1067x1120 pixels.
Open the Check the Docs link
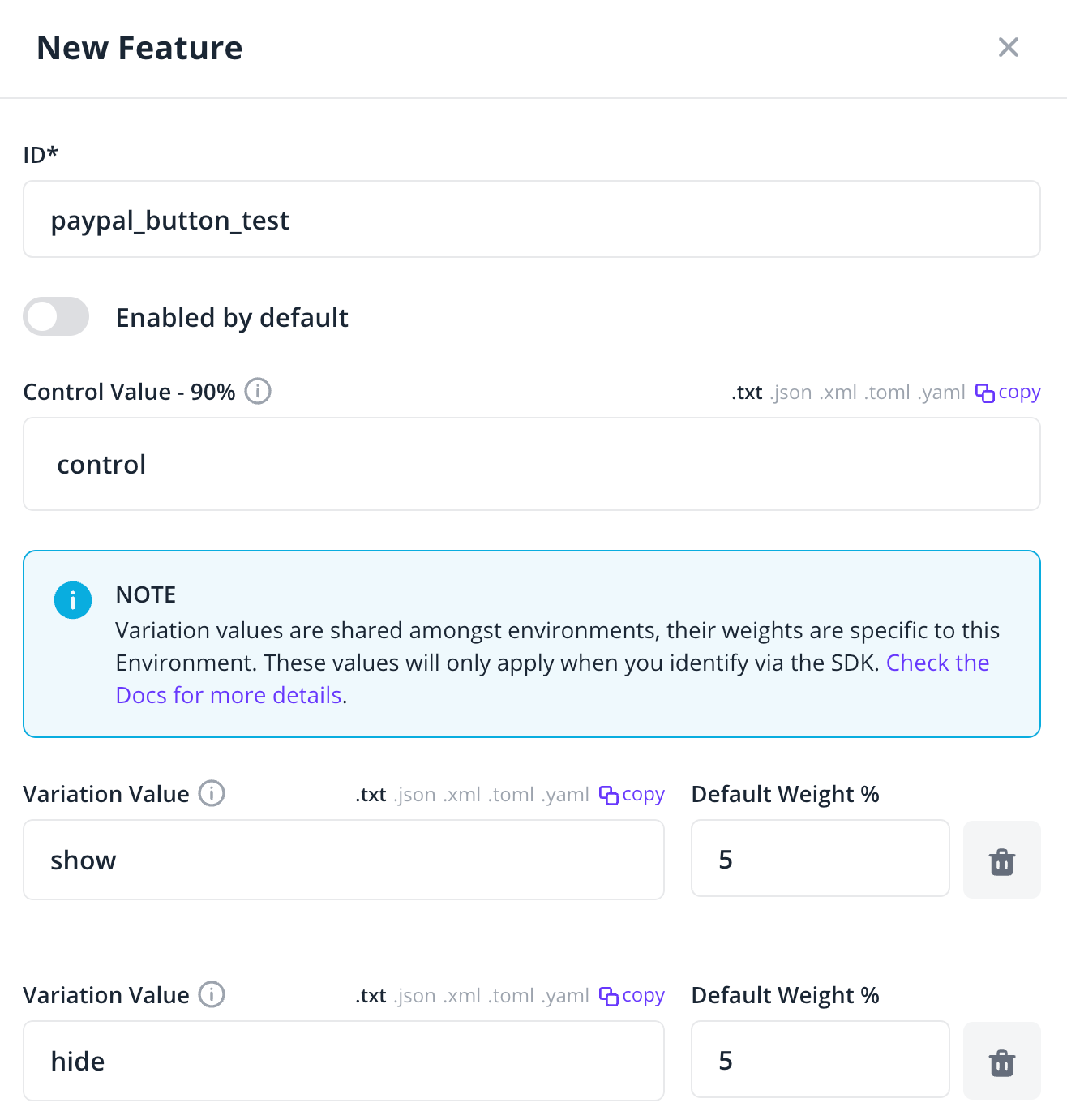pos(937,663)
